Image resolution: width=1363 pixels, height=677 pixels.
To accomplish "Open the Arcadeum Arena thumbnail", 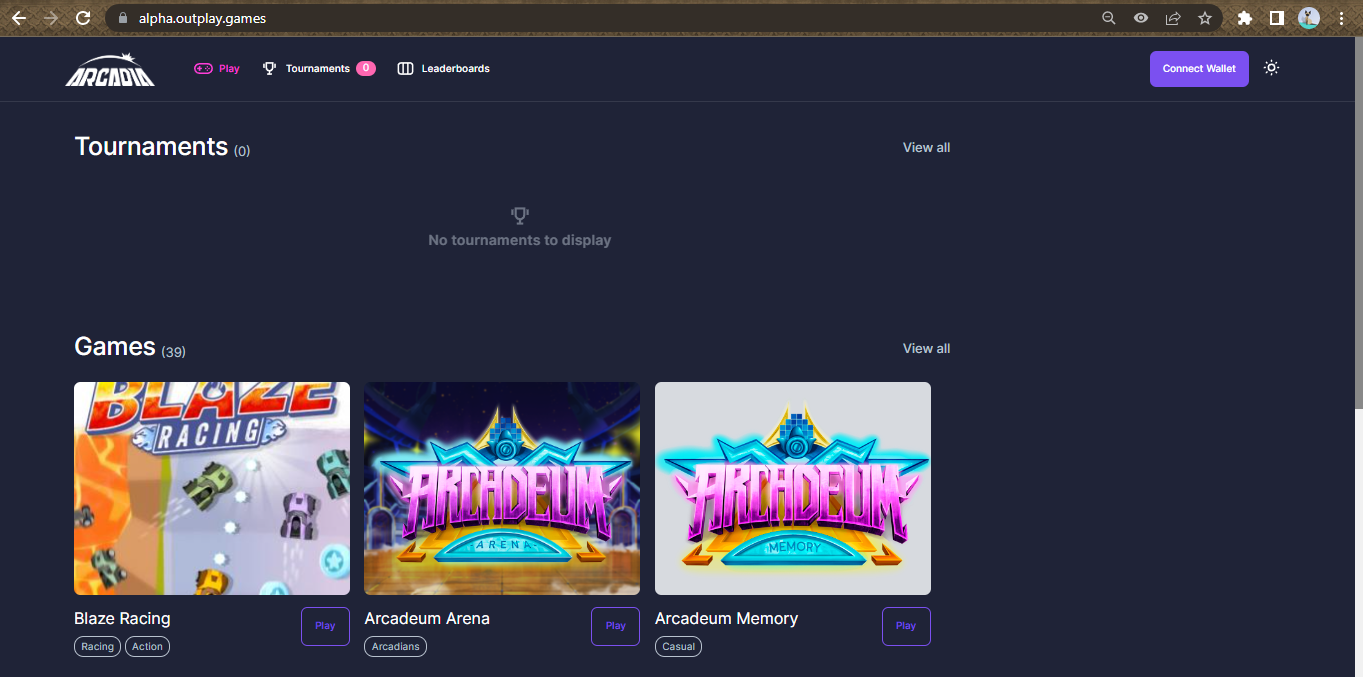I will [x=502, y=488].
